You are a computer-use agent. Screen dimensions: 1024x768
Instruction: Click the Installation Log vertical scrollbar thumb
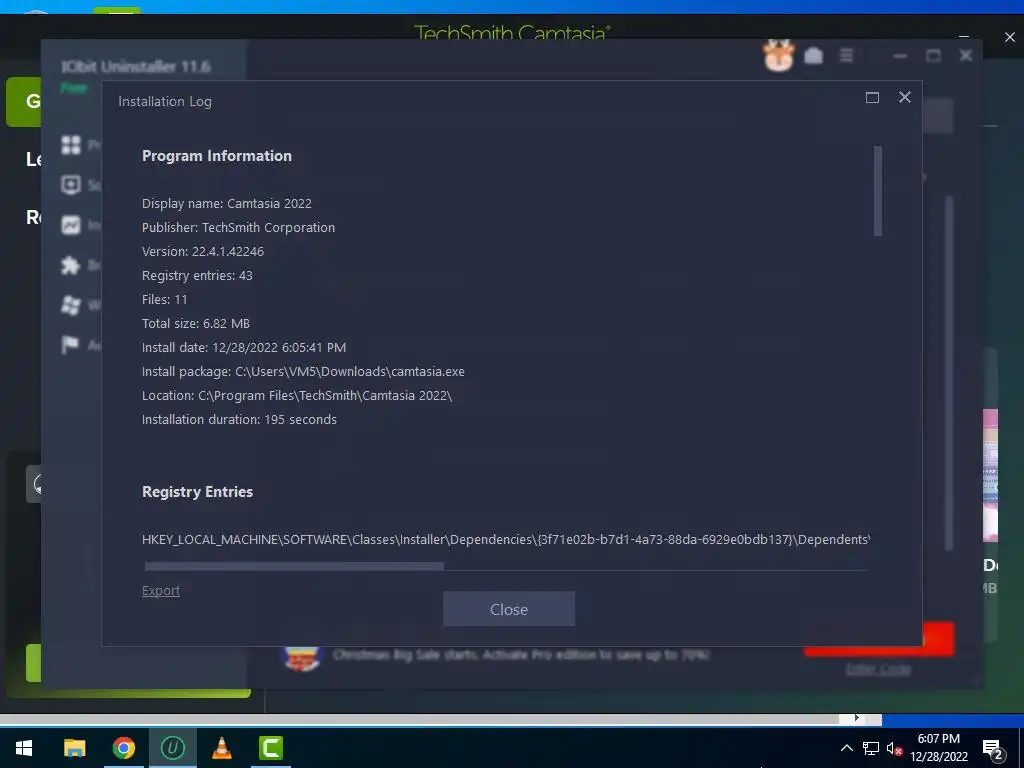tap(878, 191)
